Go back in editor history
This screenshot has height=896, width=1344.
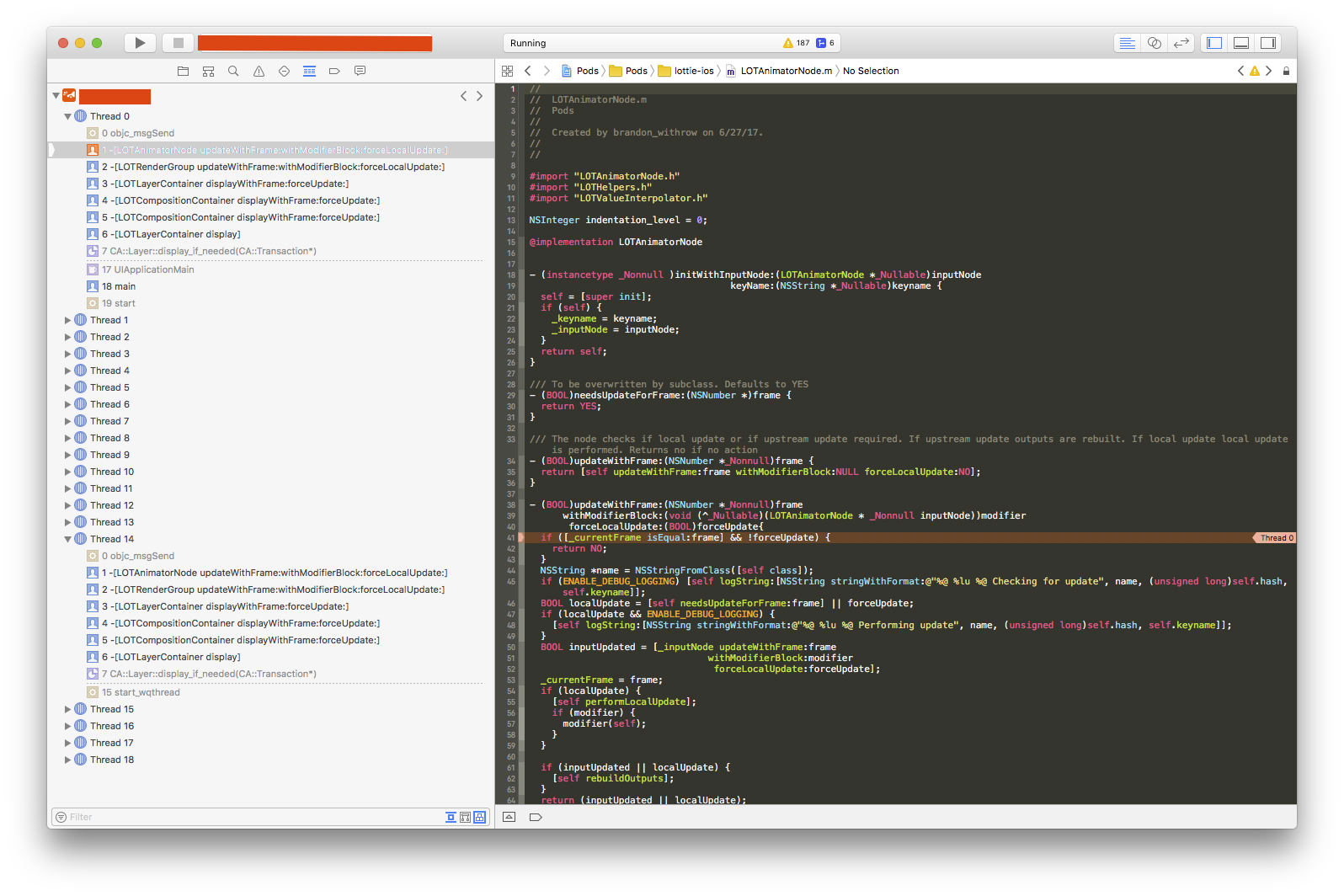pos(528,72)
